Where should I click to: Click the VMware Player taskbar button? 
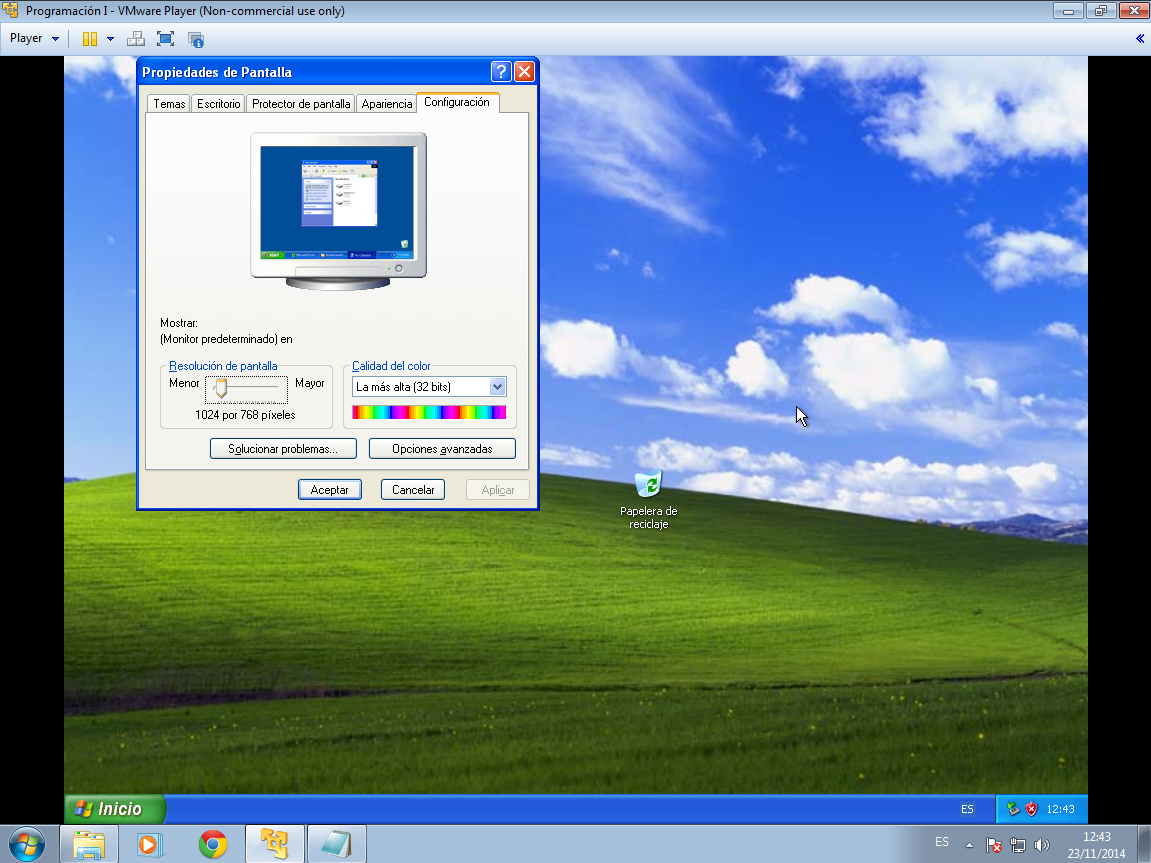[275, 845]
